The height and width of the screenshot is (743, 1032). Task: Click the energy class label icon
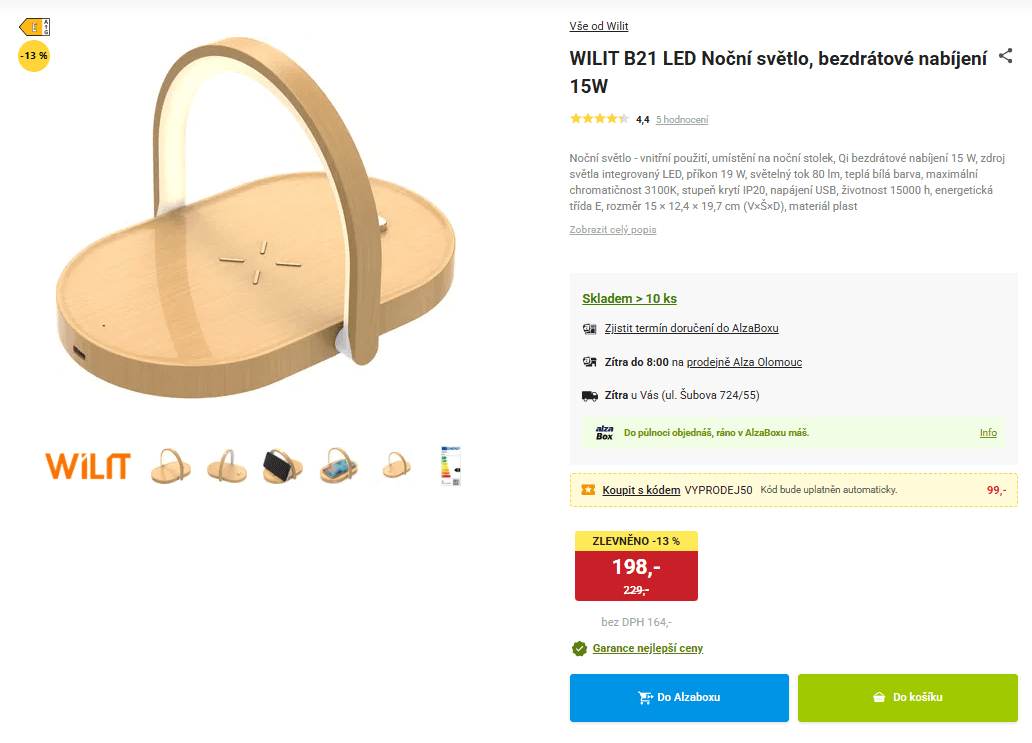pyautogui.click(x=34, y=27)
